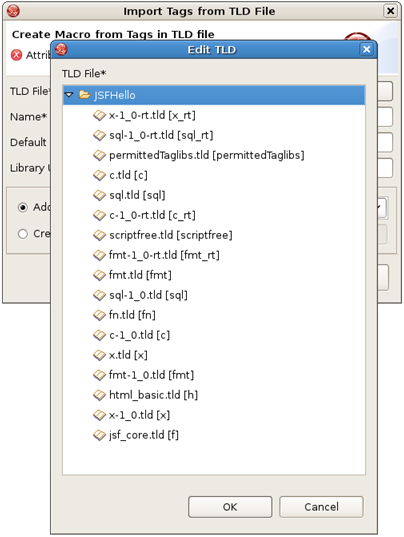Choose jsf_core.tld [f] entry
The width and height of the screenshot is (404, 537).
click(144, 435)
